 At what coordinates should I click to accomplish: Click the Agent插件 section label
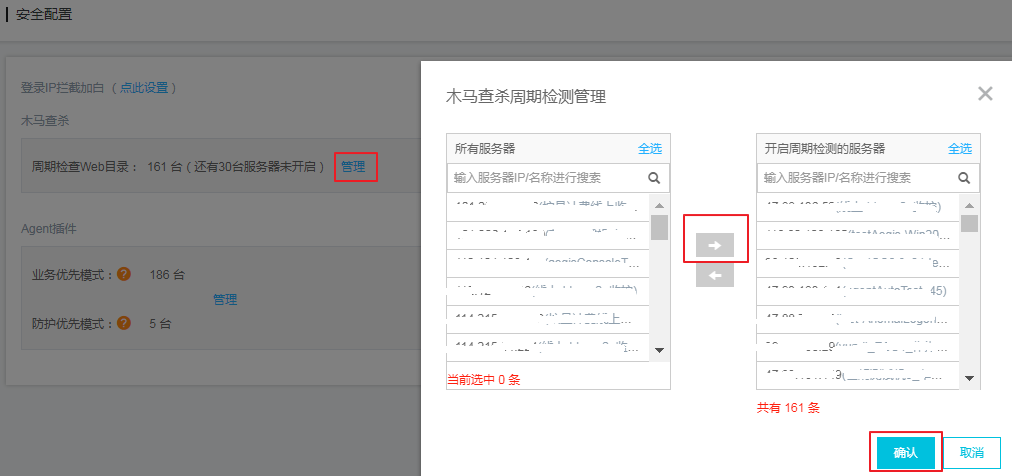click(49, 228)
